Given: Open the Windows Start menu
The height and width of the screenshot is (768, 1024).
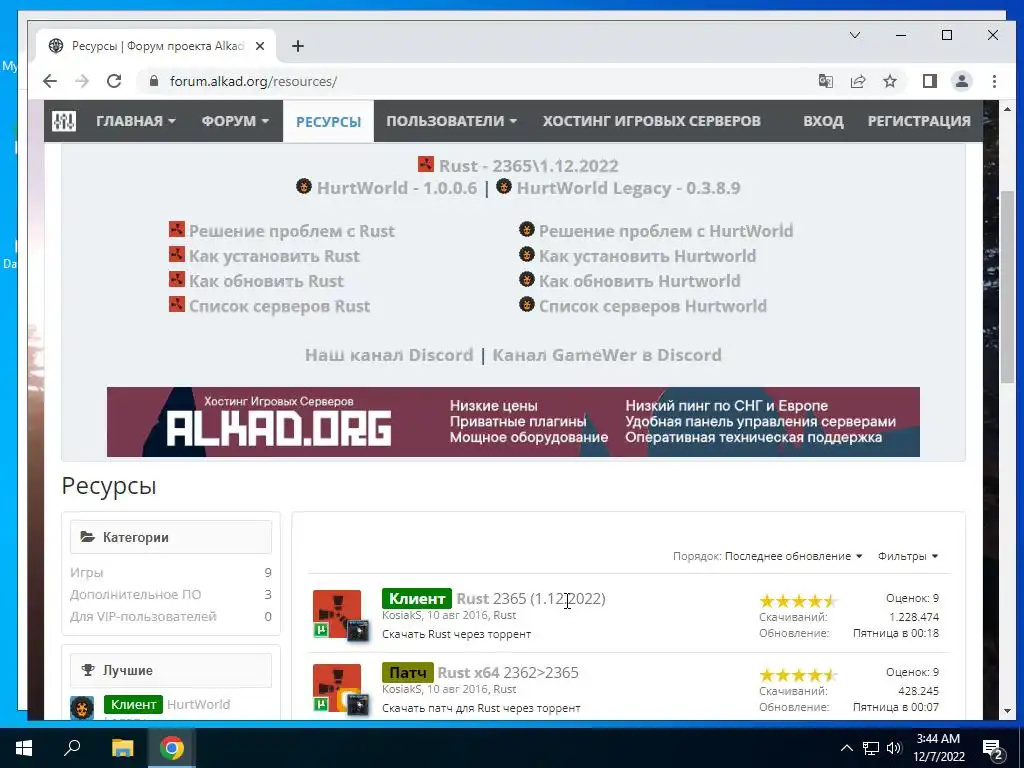Looking at the screenshot, I should point(24,748).
